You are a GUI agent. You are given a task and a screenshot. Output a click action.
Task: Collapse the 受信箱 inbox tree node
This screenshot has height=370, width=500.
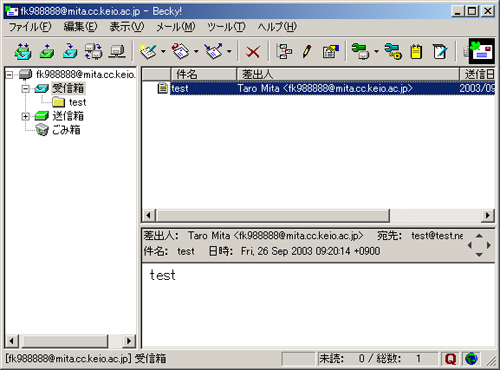click(x=25, y=89)
